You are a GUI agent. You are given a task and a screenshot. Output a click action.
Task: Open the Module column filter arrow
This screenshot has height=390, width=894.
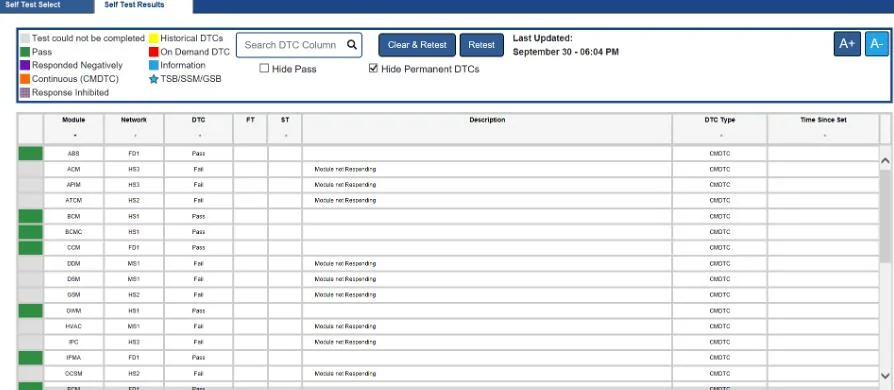(74, 136)
